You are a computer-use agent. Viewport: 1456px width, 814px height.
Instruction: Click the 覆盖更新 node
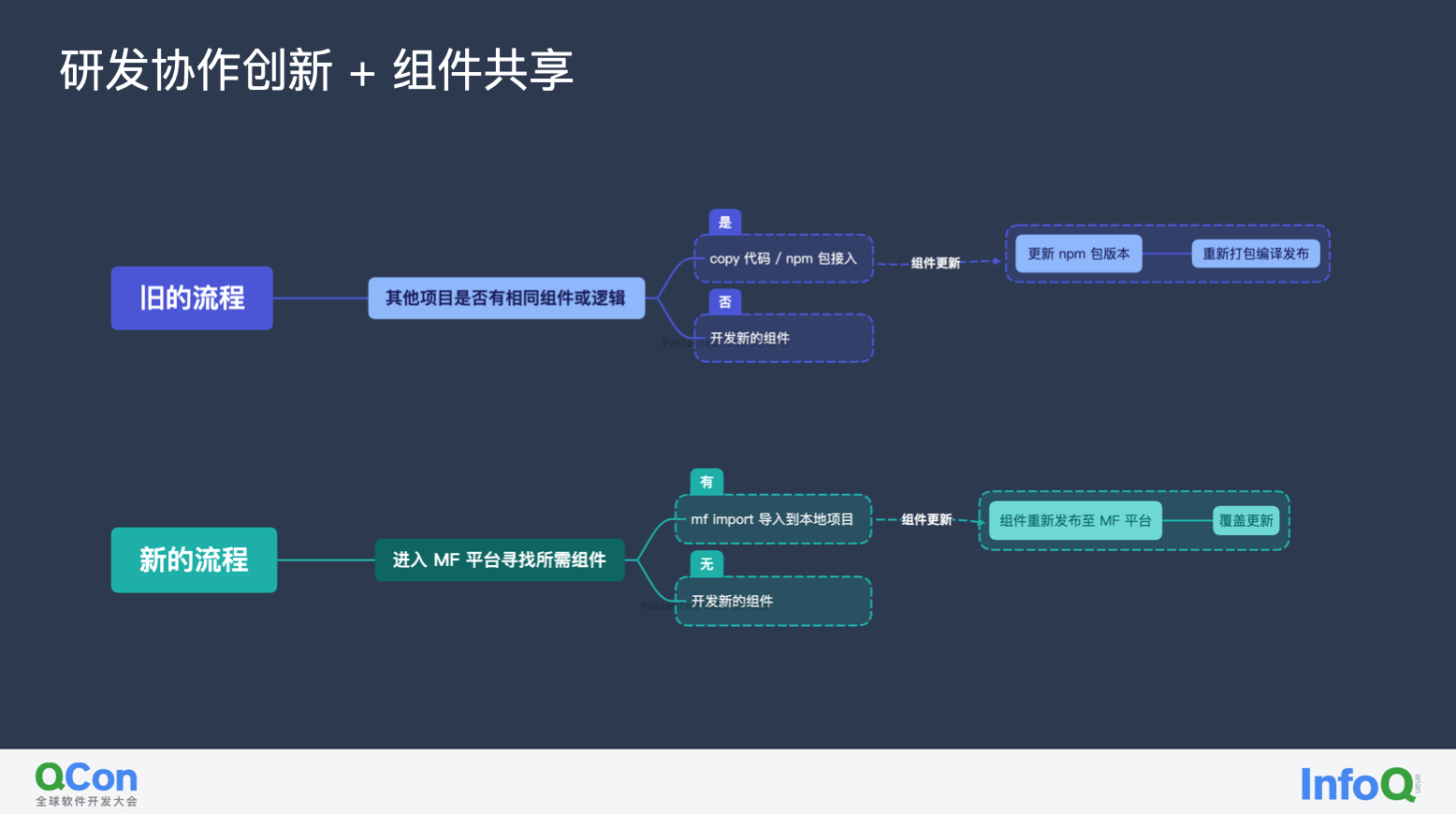1246,520
